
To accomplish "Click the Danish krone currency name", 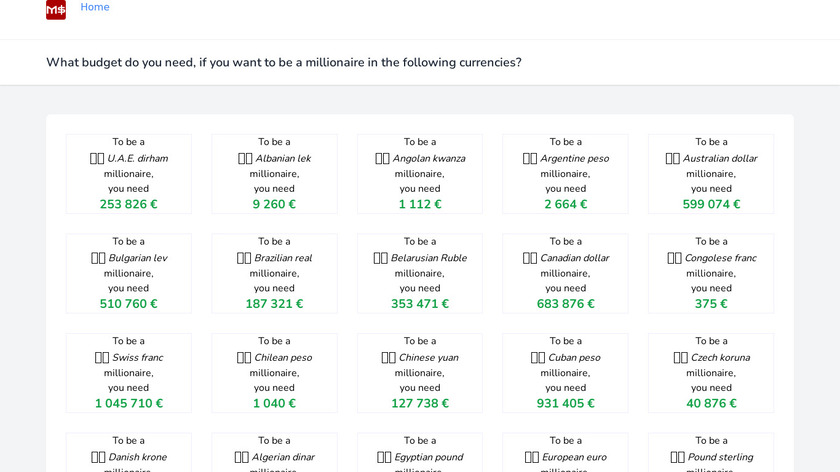I will [138, 457].
